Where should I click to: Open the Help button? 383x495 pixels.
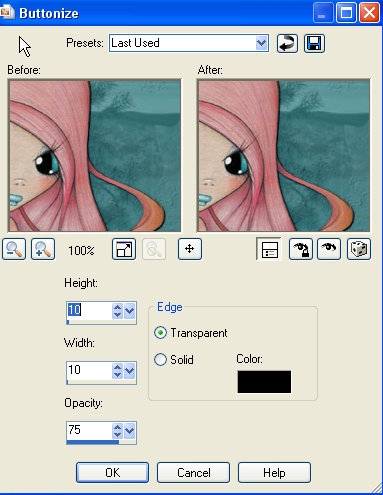pyautogui.click(x=274, y=473)
